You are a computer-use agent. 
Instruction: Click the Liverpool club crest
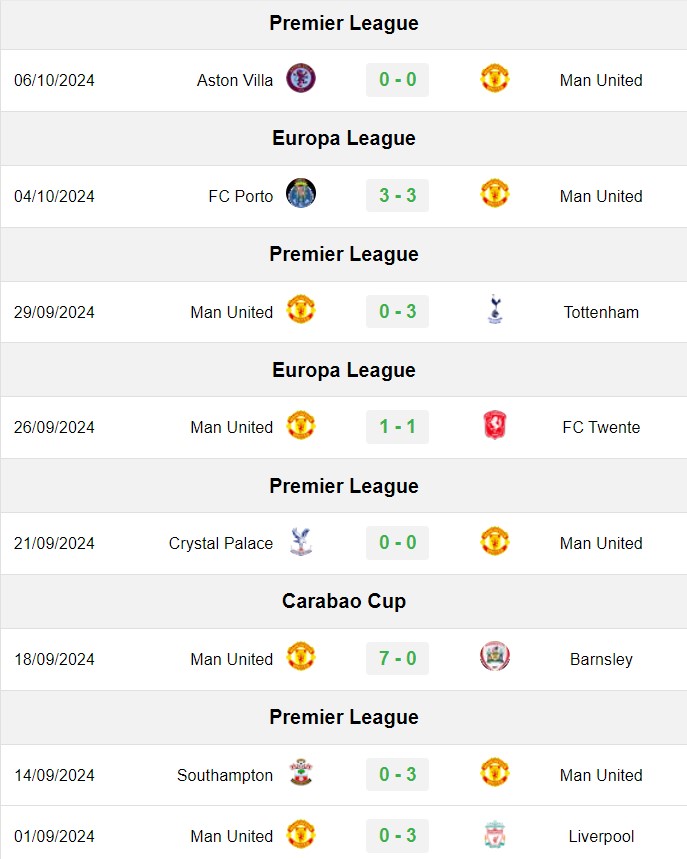point(495,834)
